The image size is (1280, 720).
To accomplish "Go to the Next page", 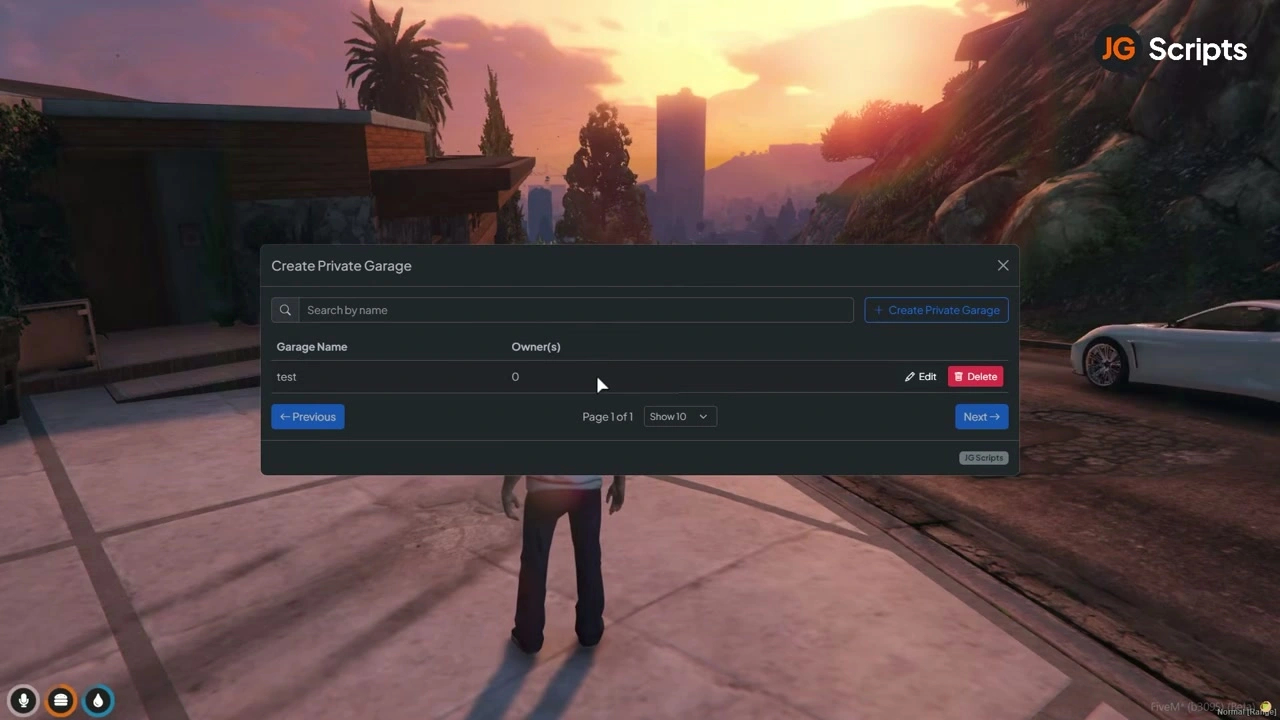I will click(x=981, y=417).
